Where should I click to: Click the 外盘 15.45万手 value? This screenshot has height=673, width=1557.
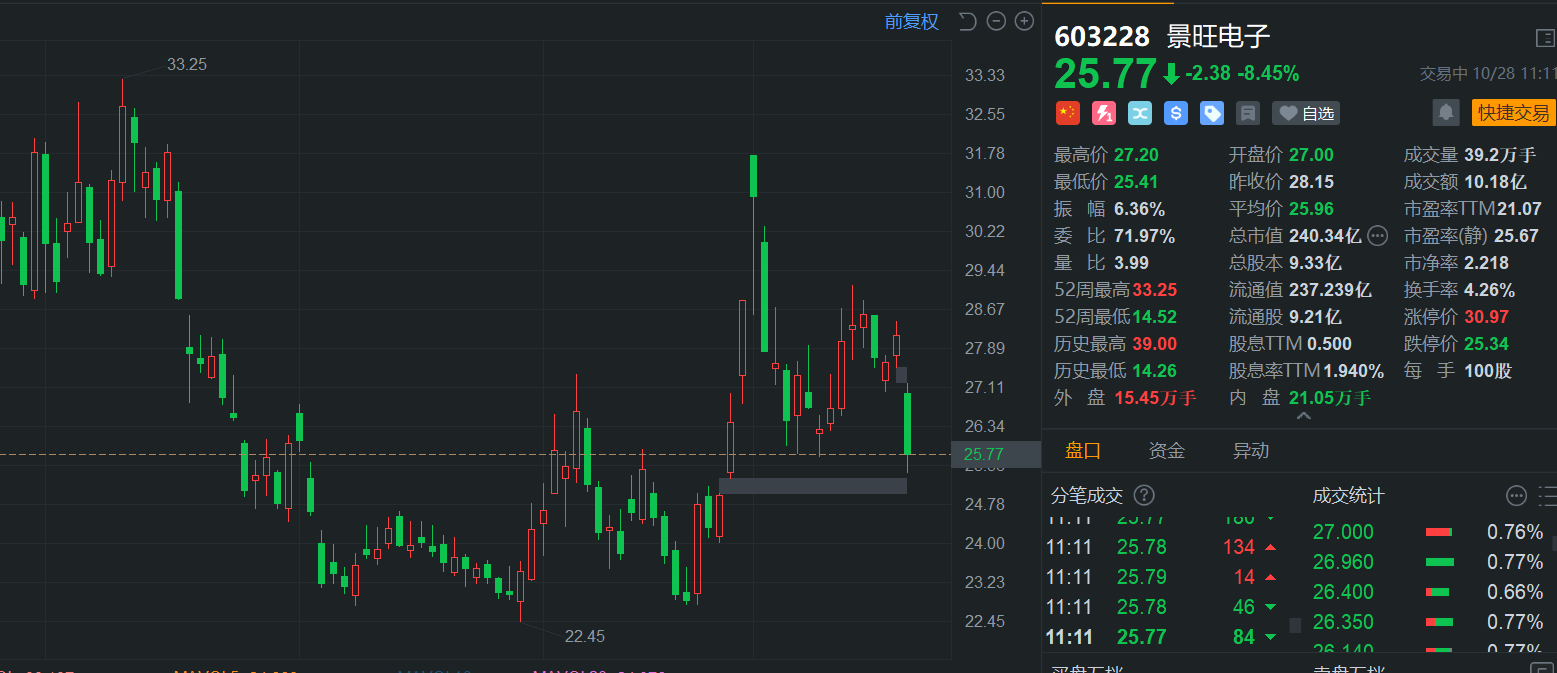click(1155, 398)
